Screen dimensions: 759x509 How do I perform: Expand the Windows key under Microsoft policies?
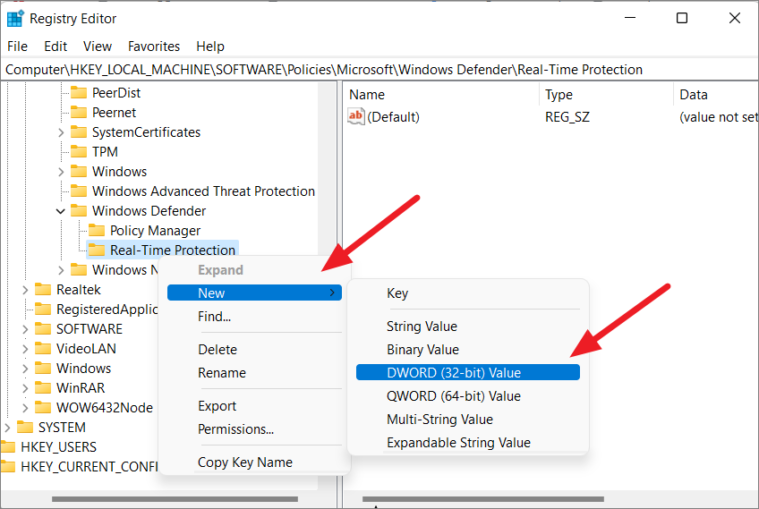(x=61, y=172)
